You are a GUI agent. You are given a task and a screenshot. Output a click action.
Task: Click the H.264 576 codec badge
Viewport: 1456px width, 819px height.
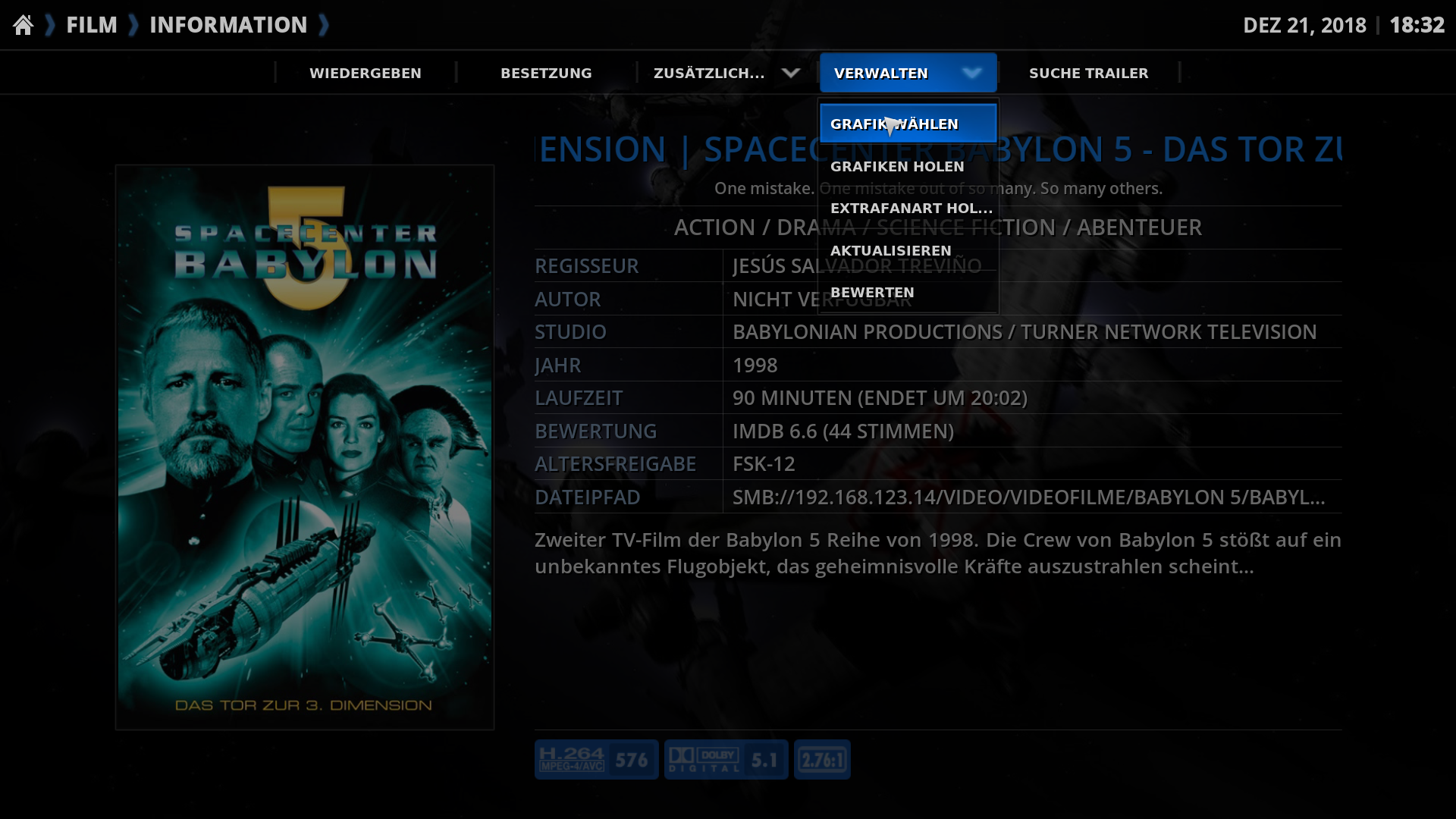pyautogui.click(x=597, y=759)
